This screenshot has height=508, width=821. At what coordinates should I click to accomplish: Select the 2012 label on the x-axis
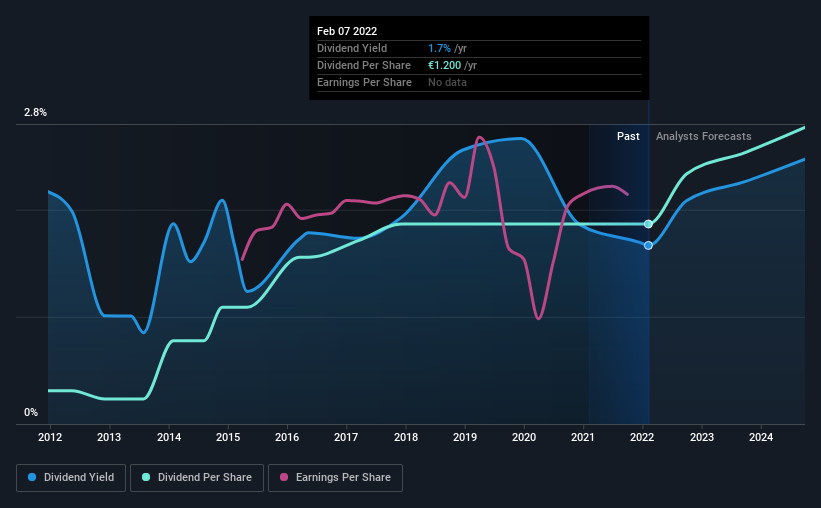pyautogui.click(x=50, y=437)
